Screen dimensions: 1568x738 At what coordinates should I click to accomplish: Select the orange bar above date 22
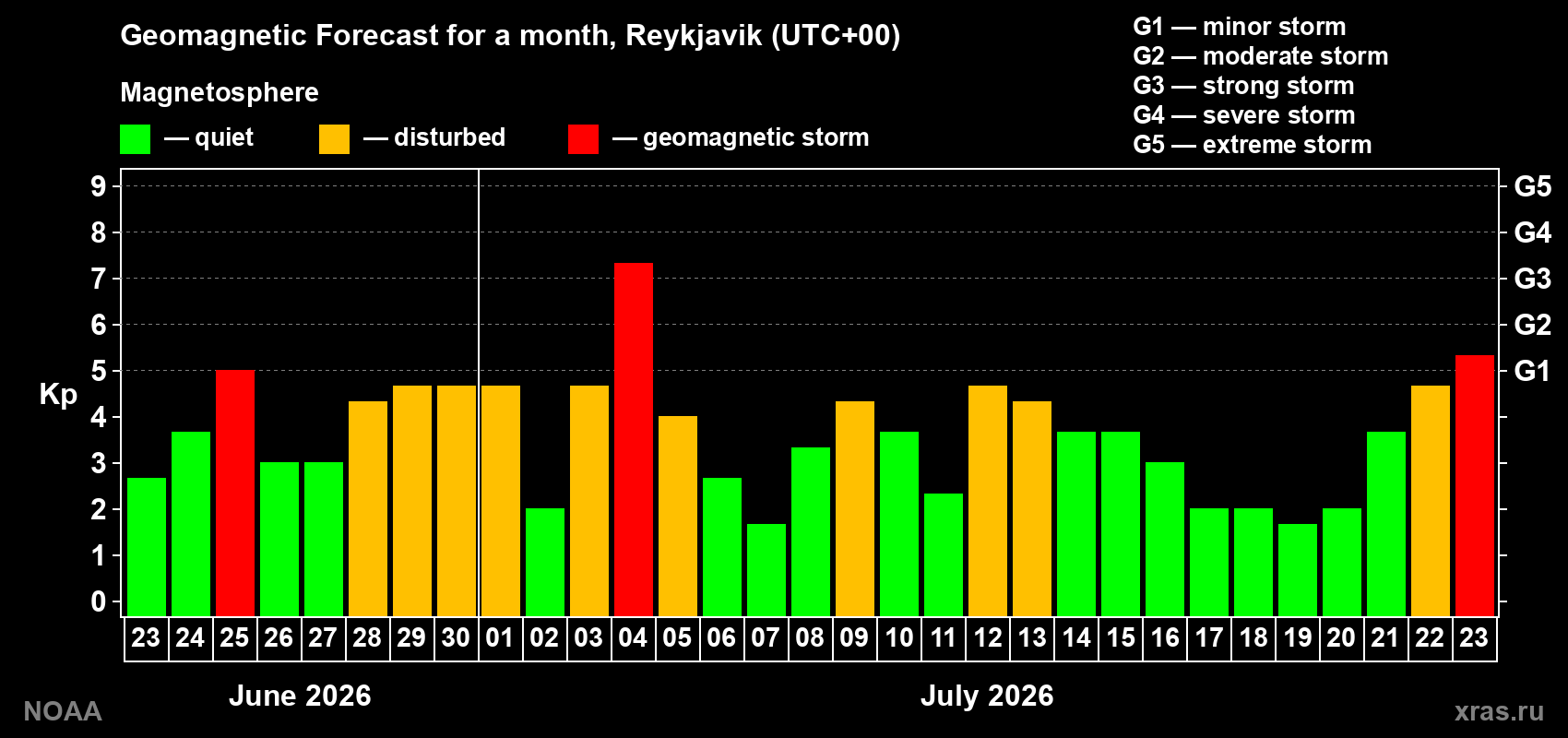1431,501
